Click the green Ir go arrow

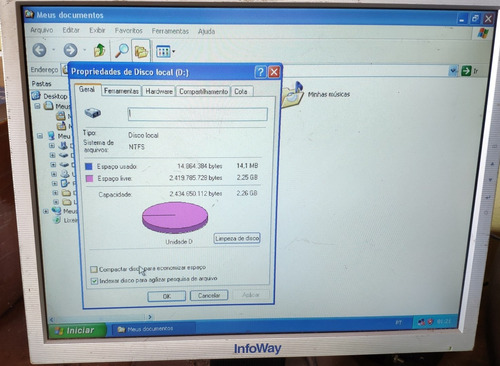[x=466, y=71]
